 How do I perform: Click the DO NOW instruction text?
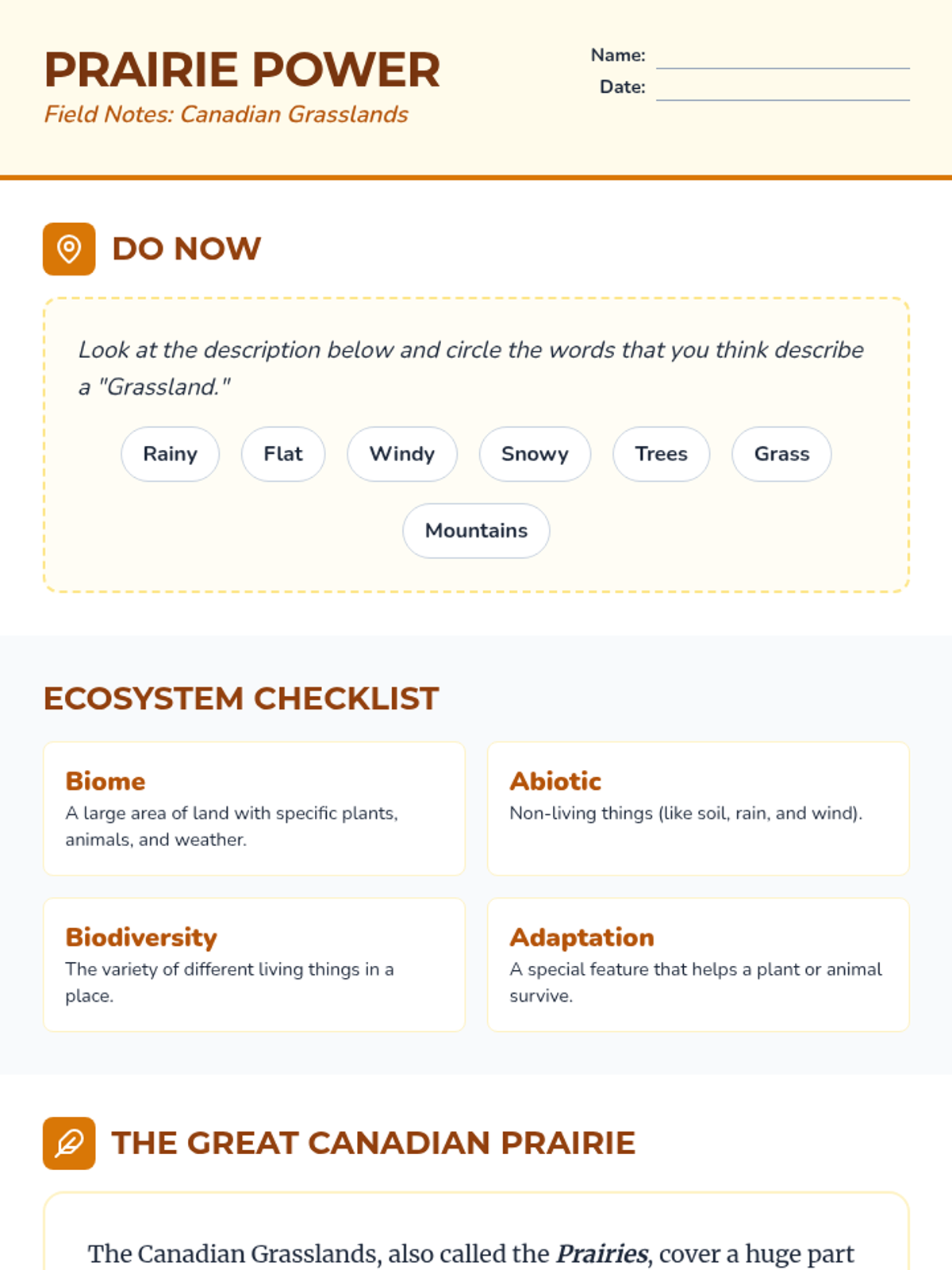click(x=471, y=368)
